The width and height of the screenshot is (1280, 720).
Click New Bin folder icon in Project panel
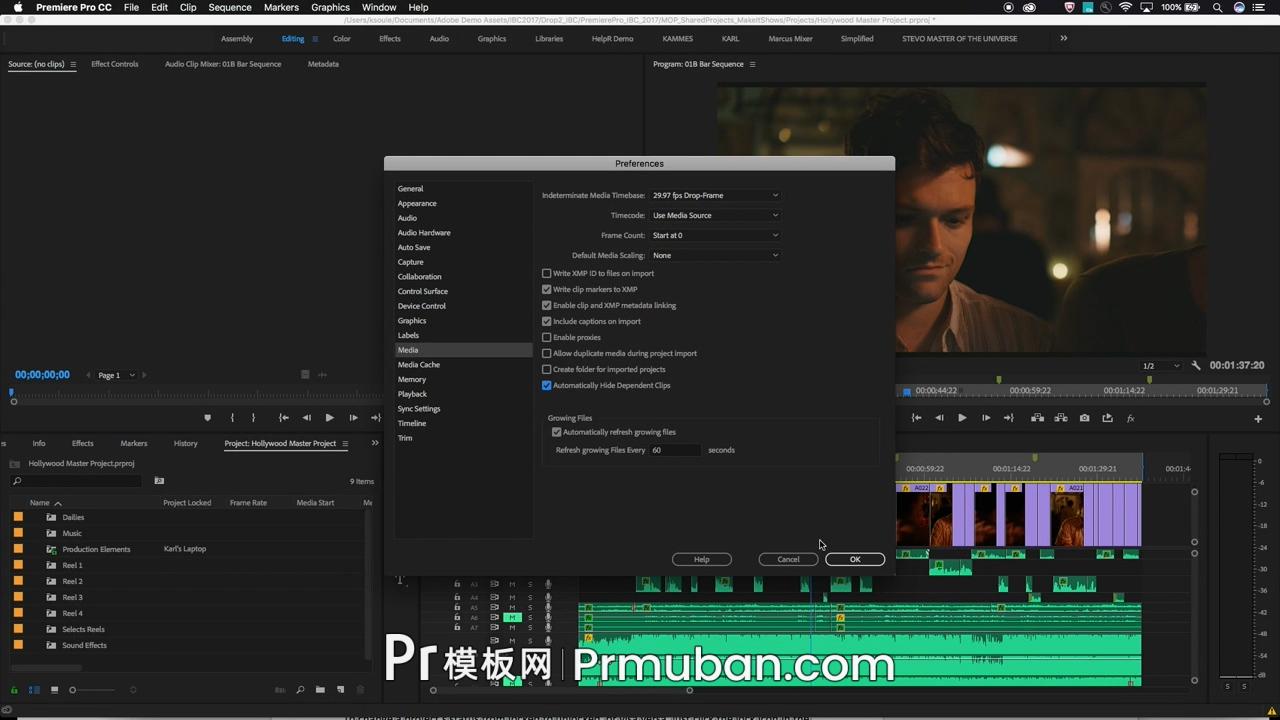click(320, 690)
